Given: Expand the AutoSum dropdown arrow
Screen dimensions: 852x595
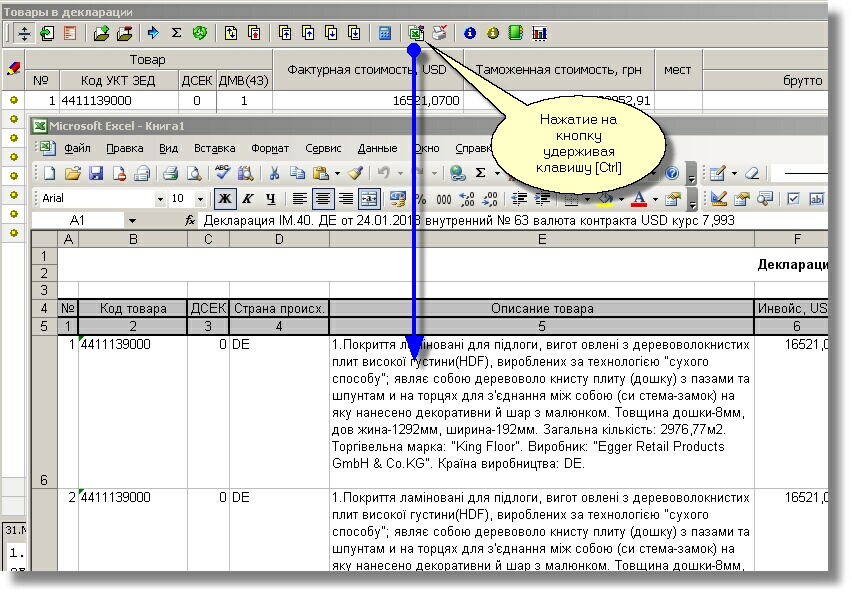Looking at the screenshot, I should [497, 174].
